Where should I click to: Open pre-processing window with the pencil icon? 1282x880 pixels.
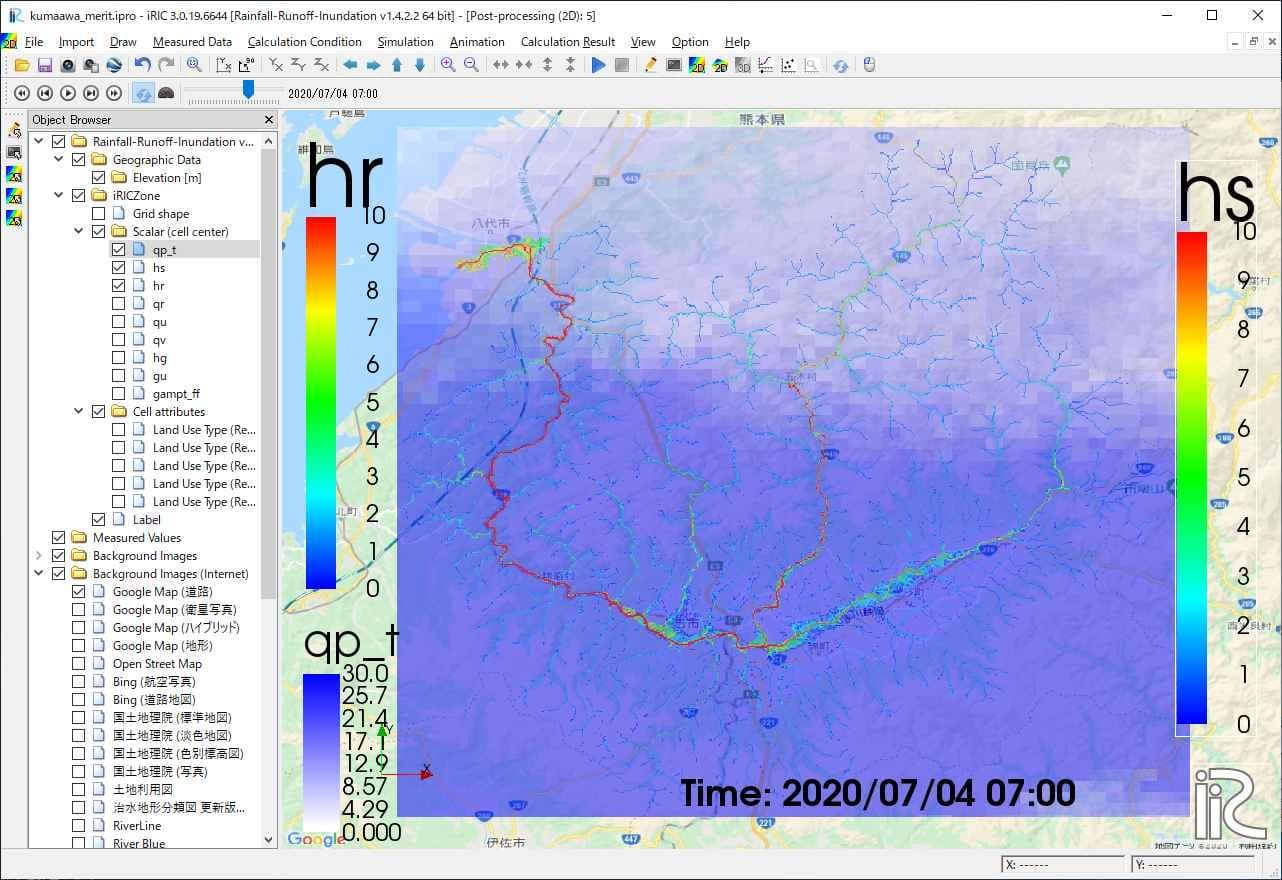(651, 65)
